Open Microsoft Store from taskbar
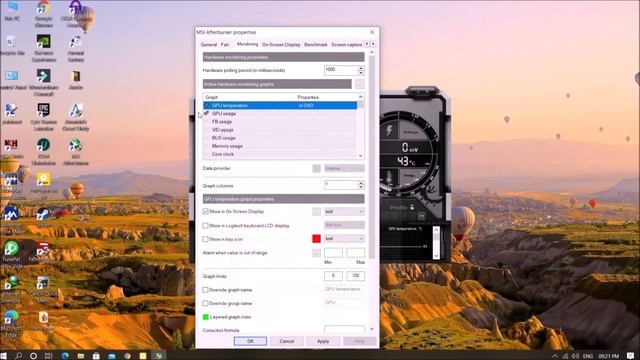The image size is (640, 360). pos(96,356)
